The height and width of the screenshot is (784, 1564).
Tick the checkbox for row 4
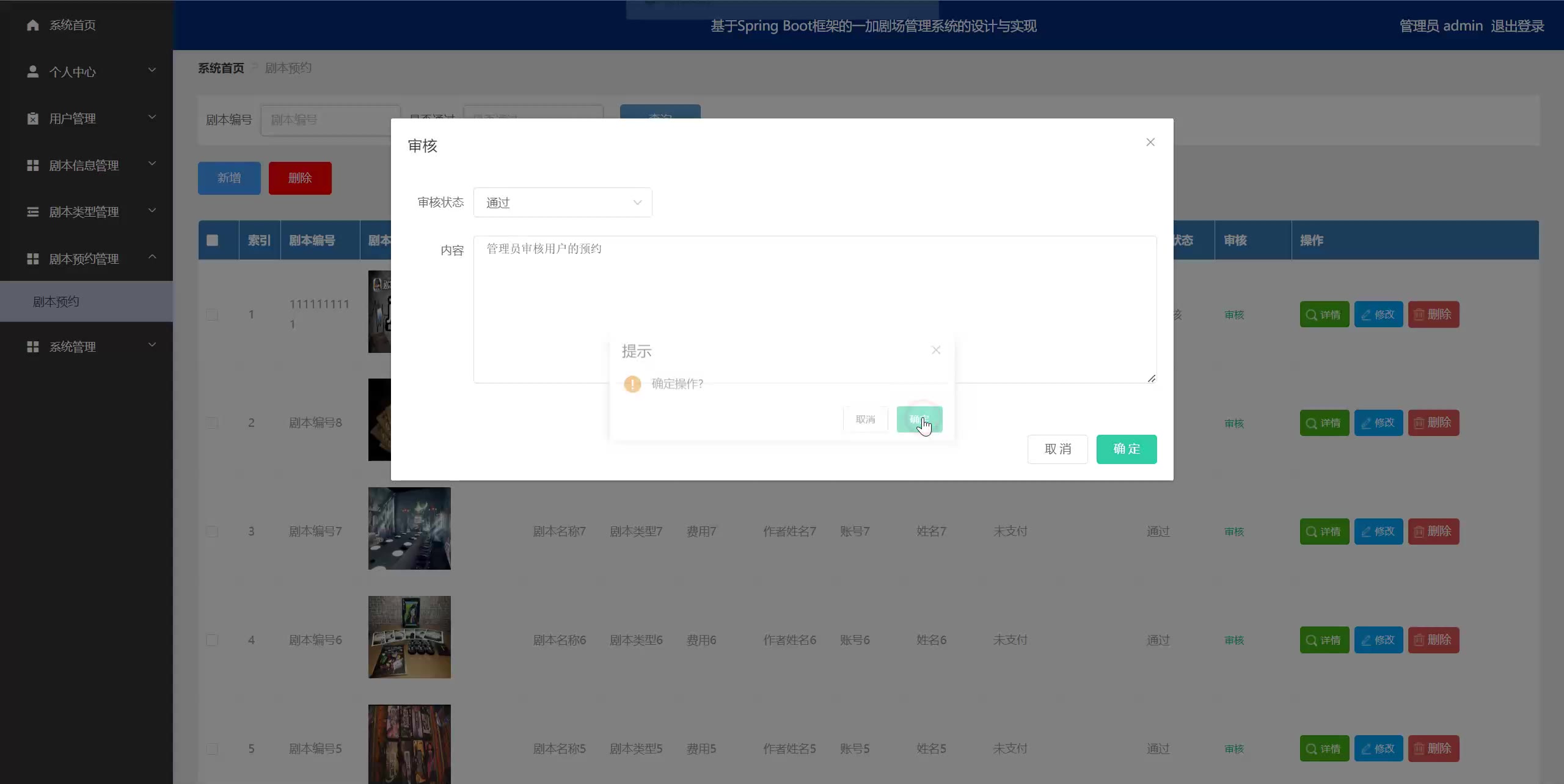tap(212, 640)
